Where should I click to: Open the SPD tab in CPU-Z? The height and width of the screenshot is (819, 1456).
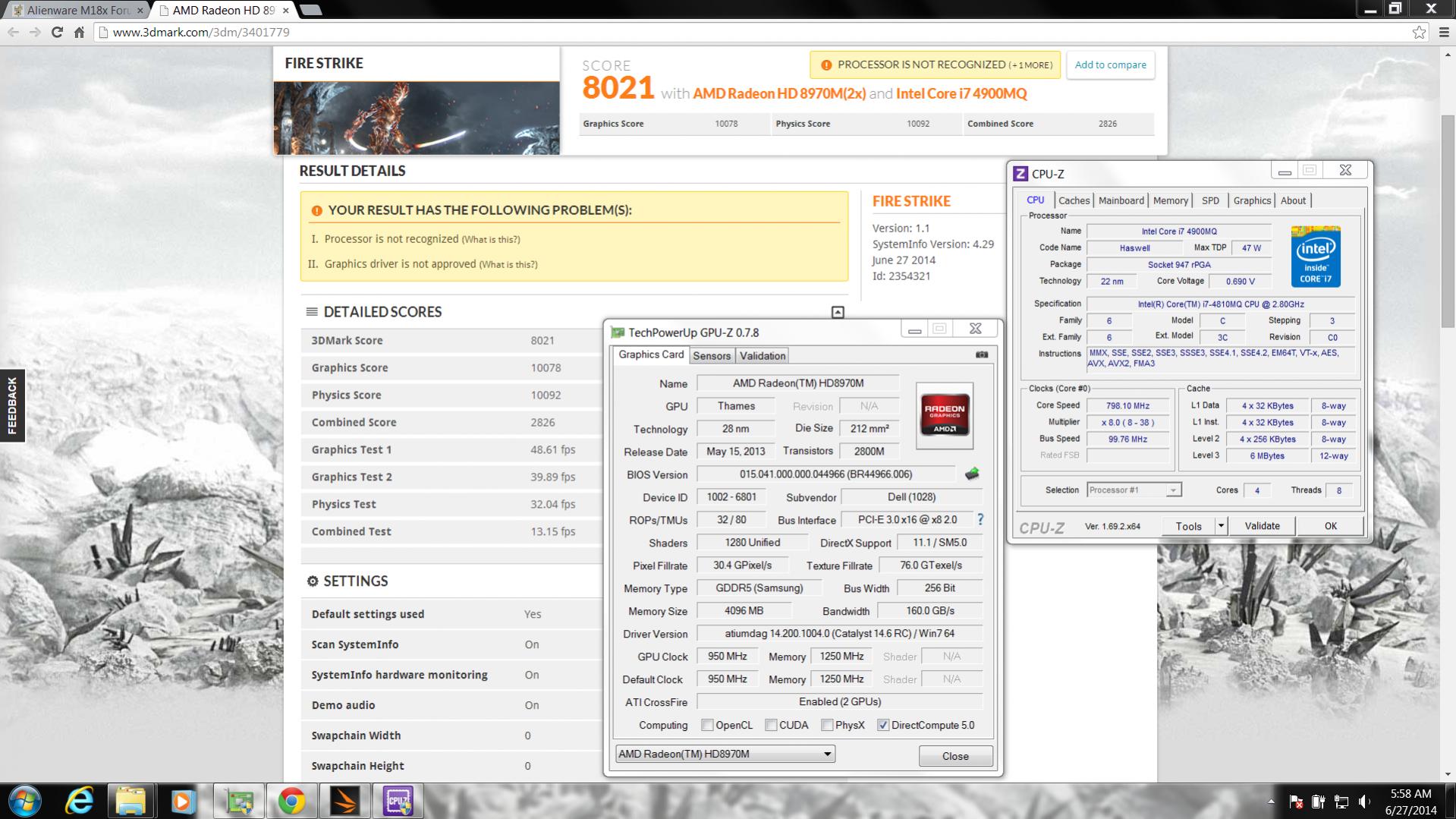pos(1210,200)
